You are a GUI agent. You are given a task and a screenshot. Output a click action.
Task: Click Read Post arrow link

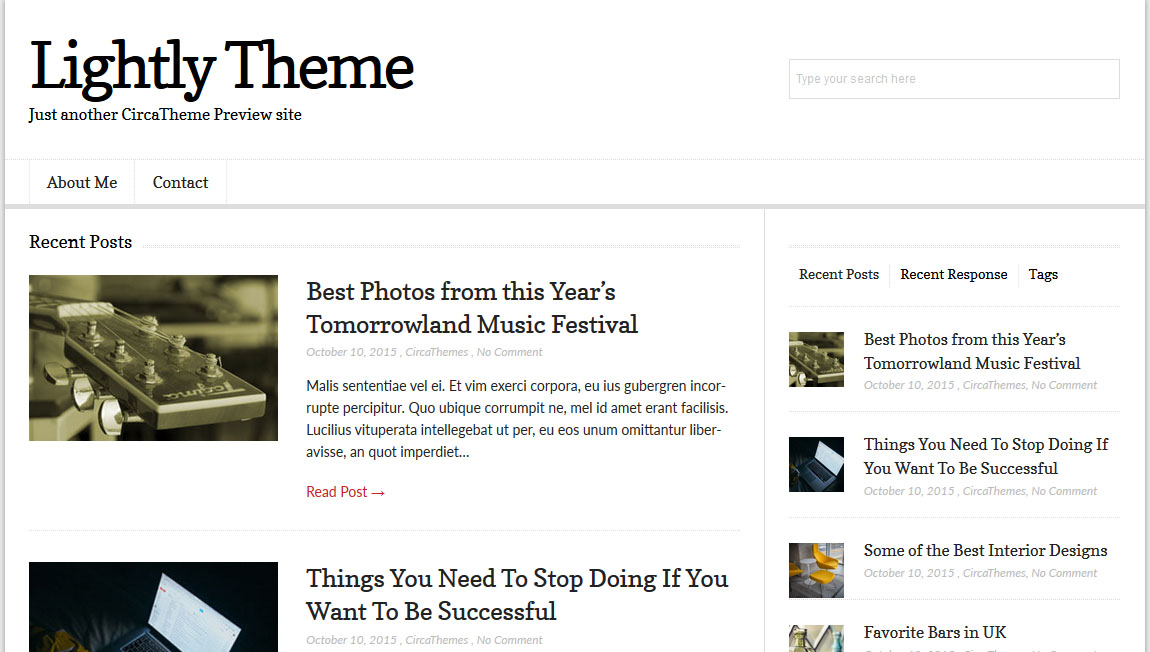pyautogui.click(x=345, y=492)
